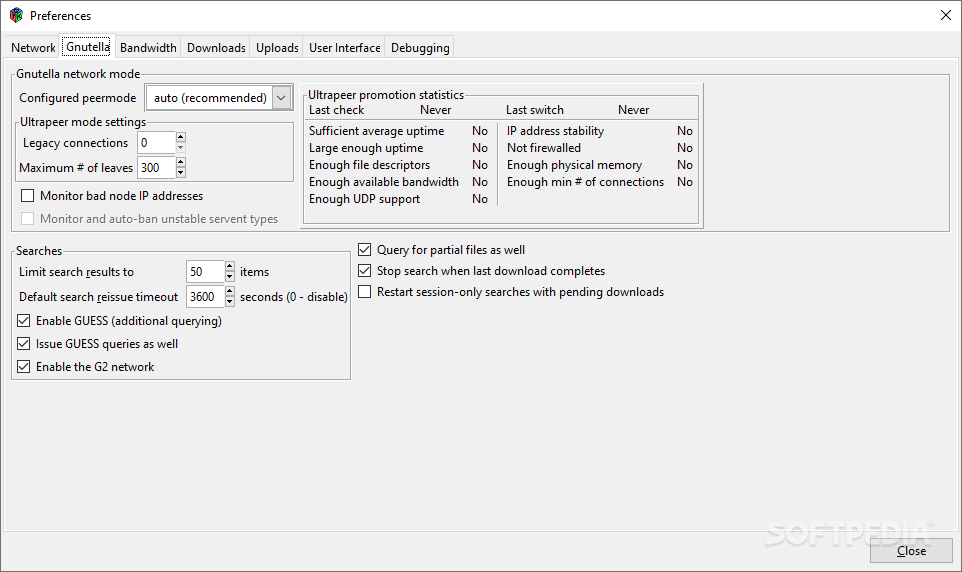
Task: Click the Close button
Action: click(x=911, y=551)
